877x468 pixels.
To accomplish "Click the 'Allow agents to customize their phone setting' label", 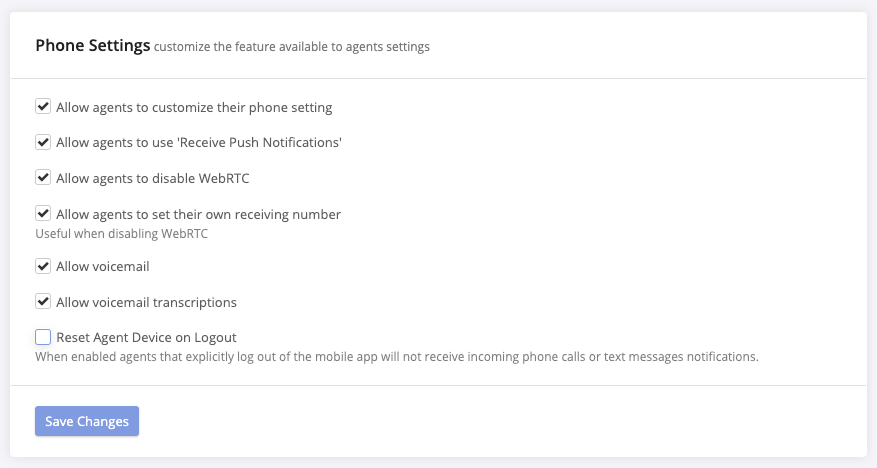I will (194, 107).
